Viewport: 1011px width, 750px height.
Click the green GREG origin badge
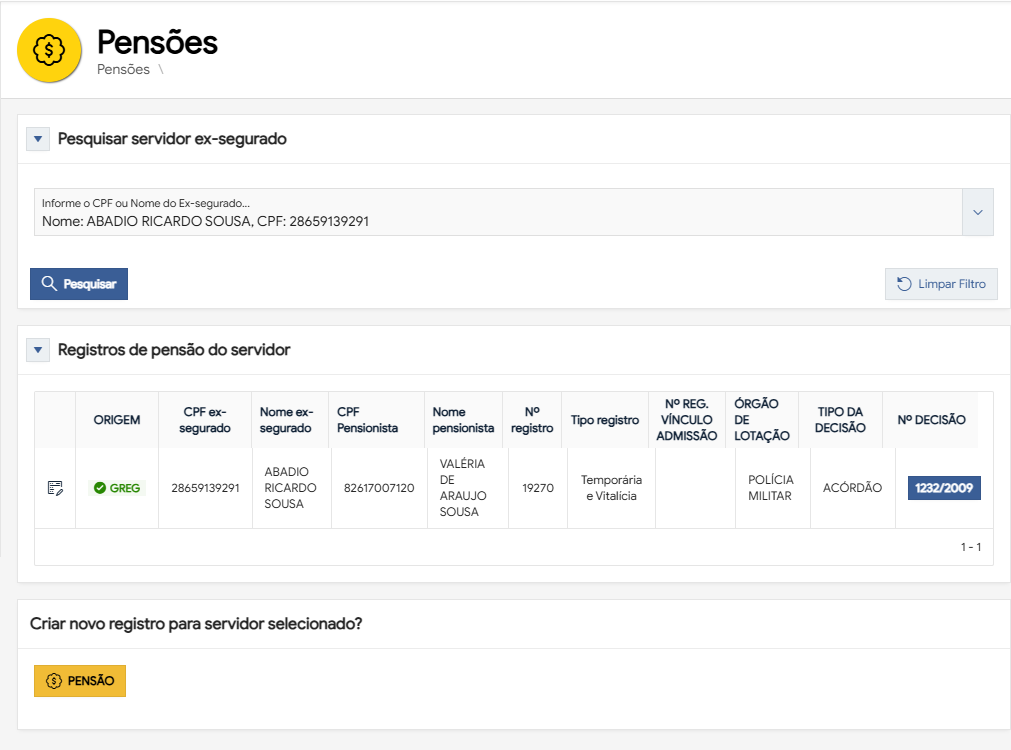(117, 488)
